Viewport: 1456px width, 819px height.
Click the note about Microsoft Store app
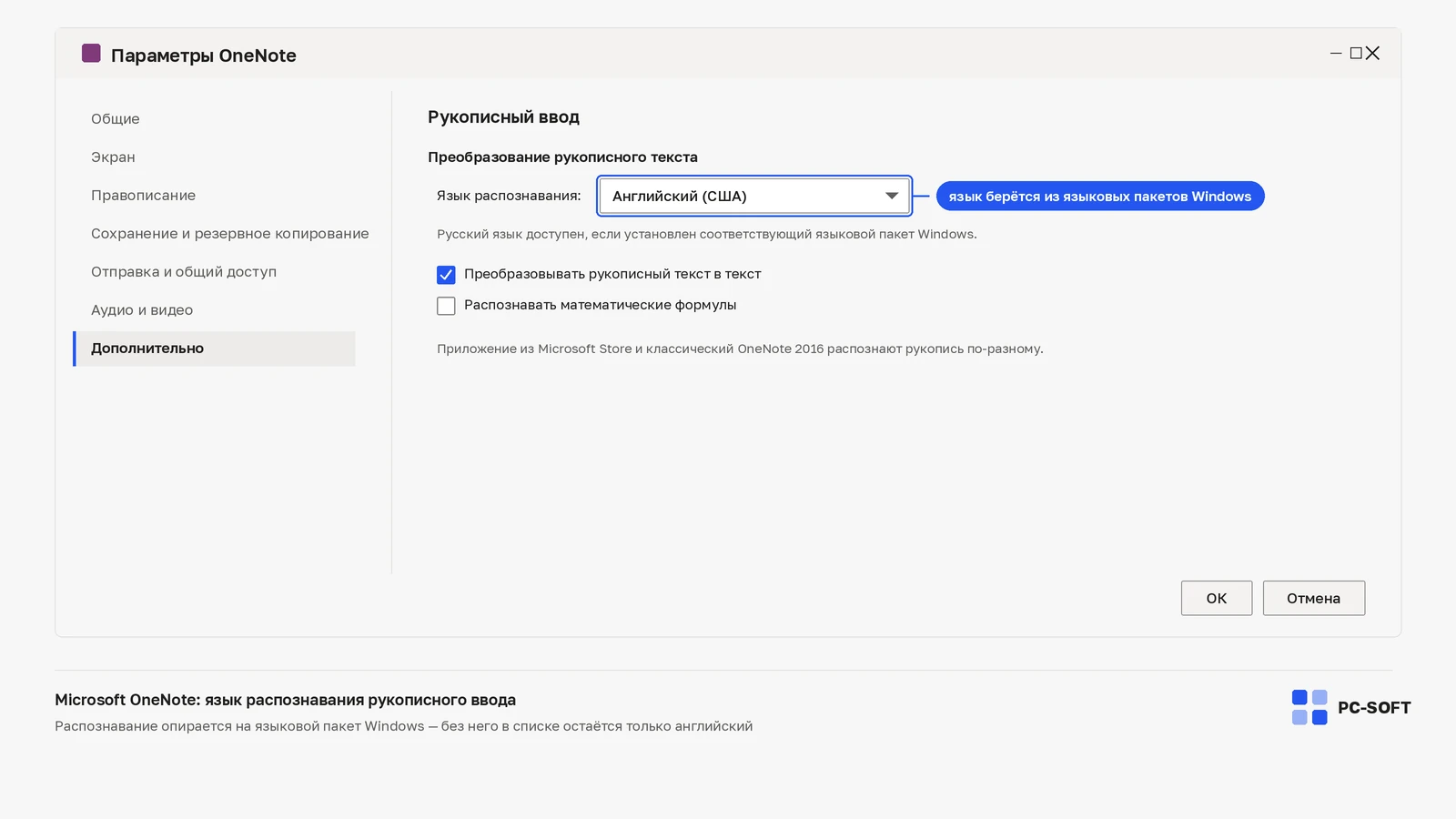pos(740,349)
